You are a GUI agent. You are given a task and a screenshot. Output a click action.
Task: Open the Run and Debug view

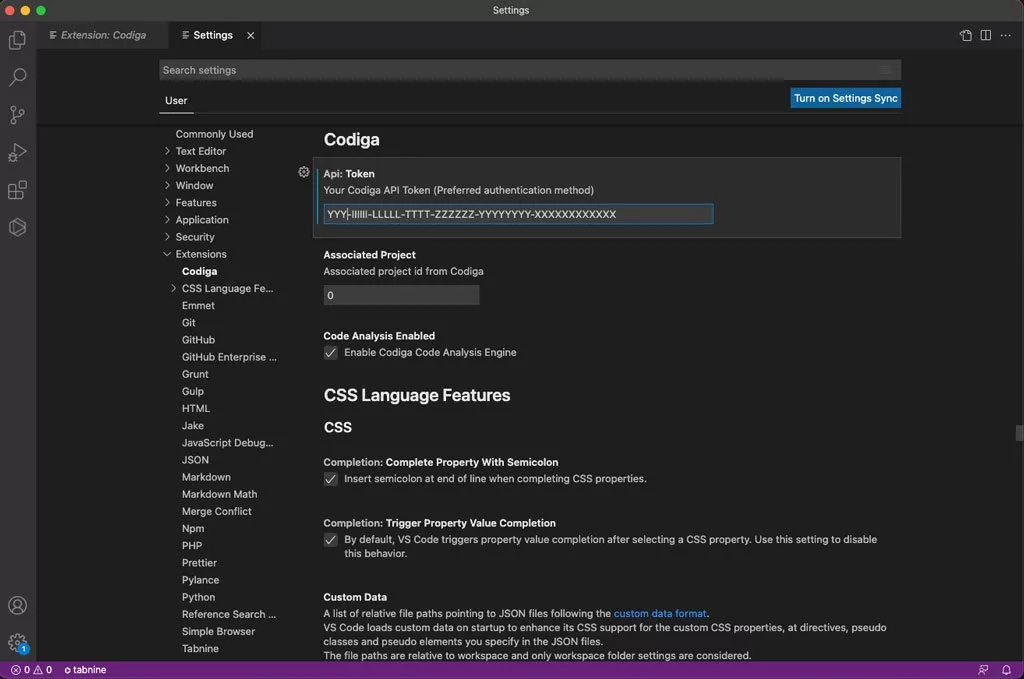(17, 153)
